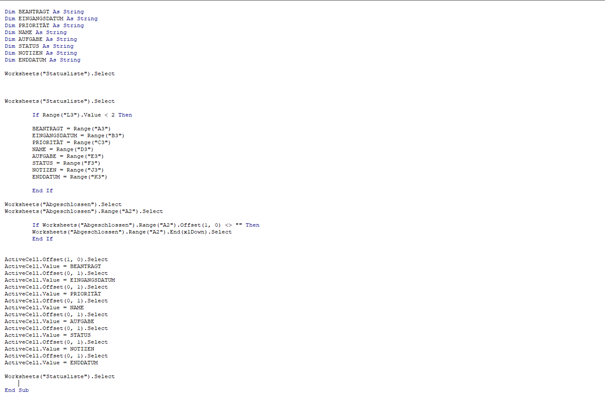Select the NOTIZEN = Range("J3") line
Screen dimensions: 605x394
point(68,170)
